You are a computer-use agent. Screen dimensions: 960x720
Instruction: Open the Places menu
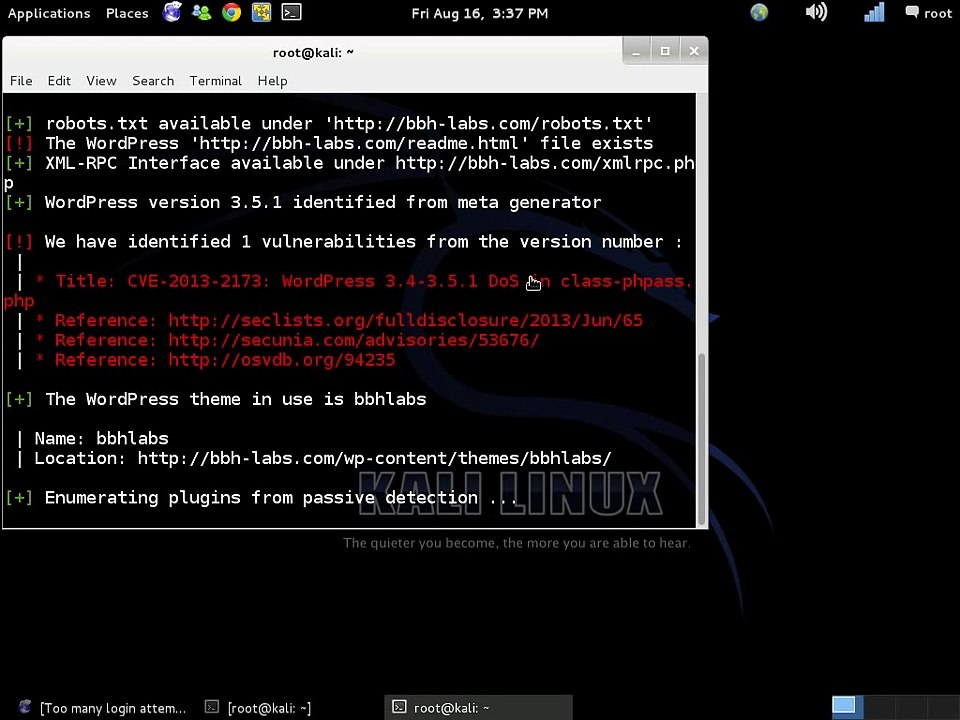127,13
